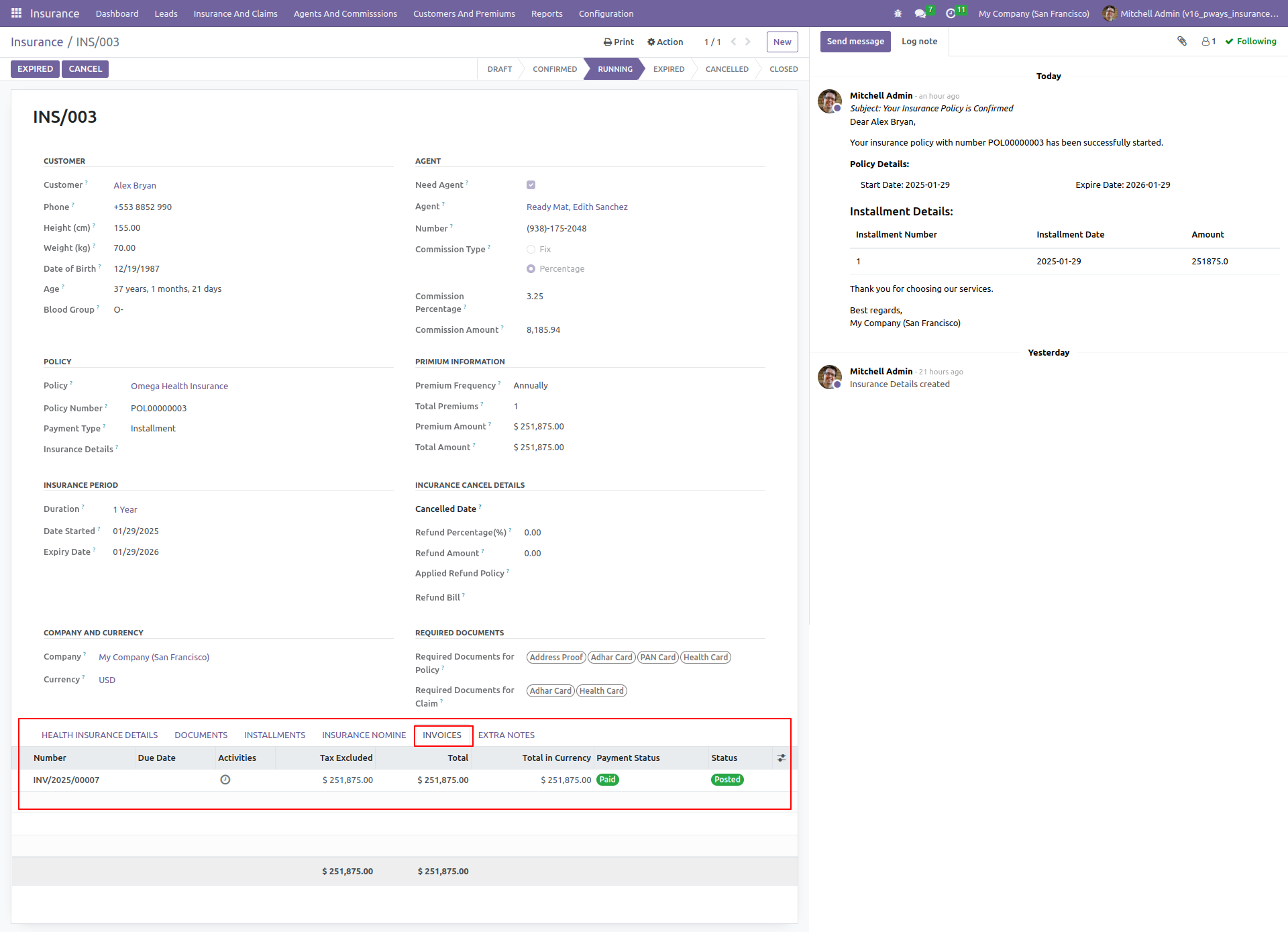Open the Configuration menu
The width and height of the screenshot is (1288, 932).
click(x=606, y=13)
